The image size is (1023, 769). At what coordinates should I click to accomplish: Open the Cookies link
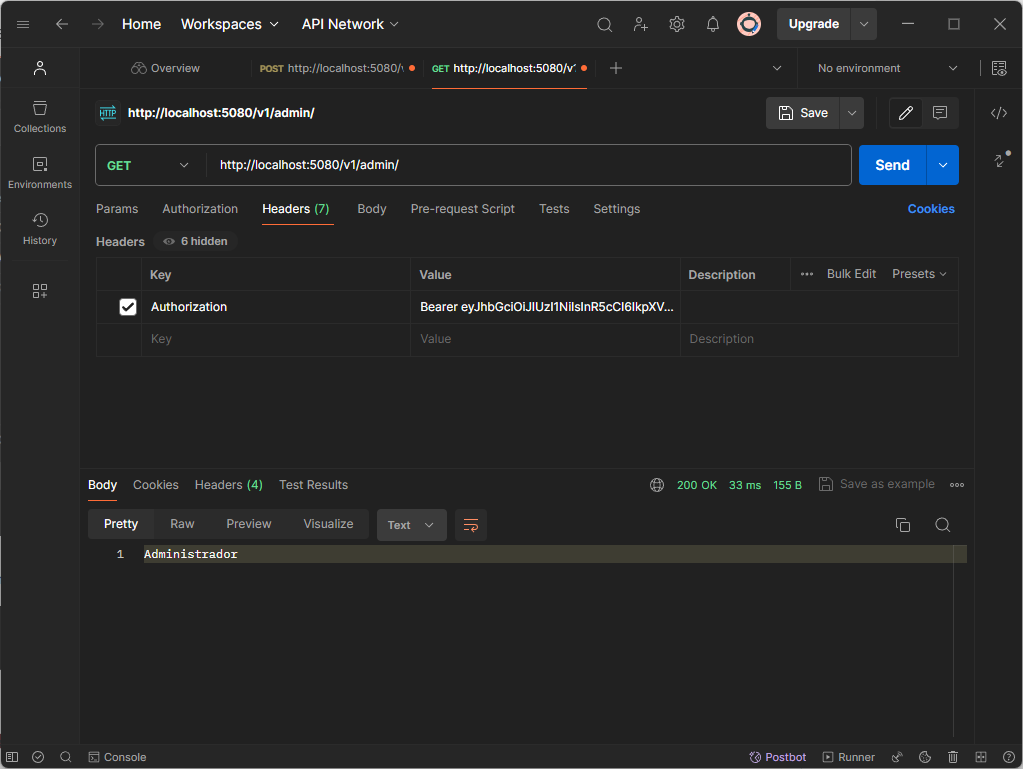tap(931, 209)
